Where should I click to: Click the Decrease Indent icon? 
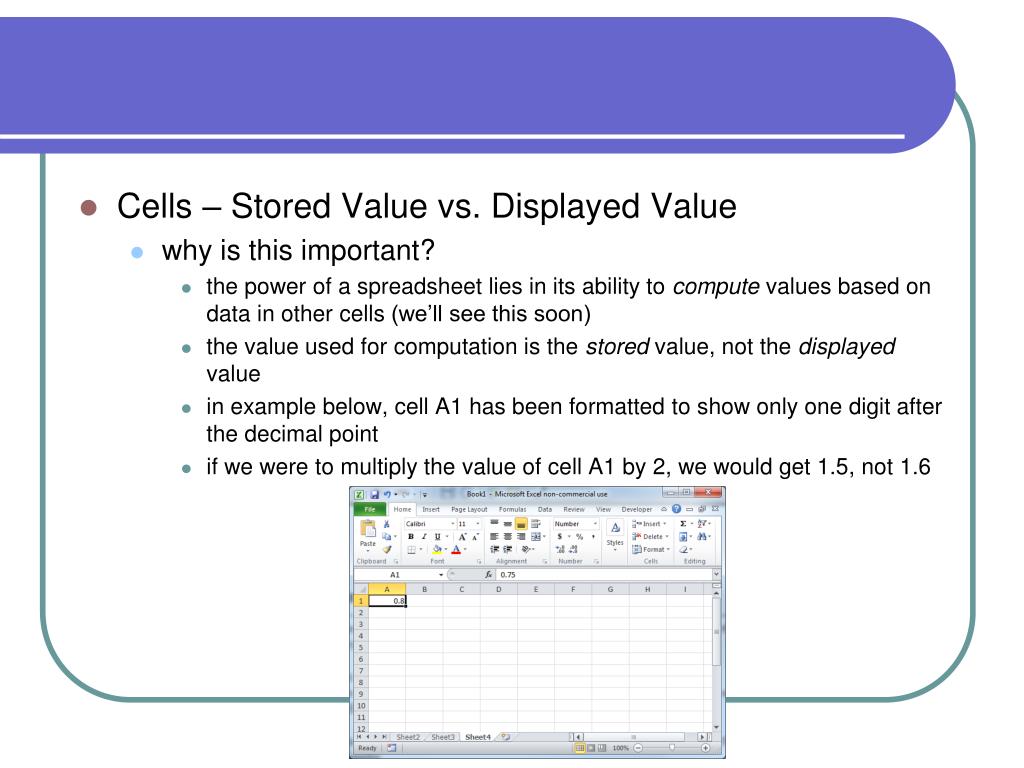coord(494,549)
